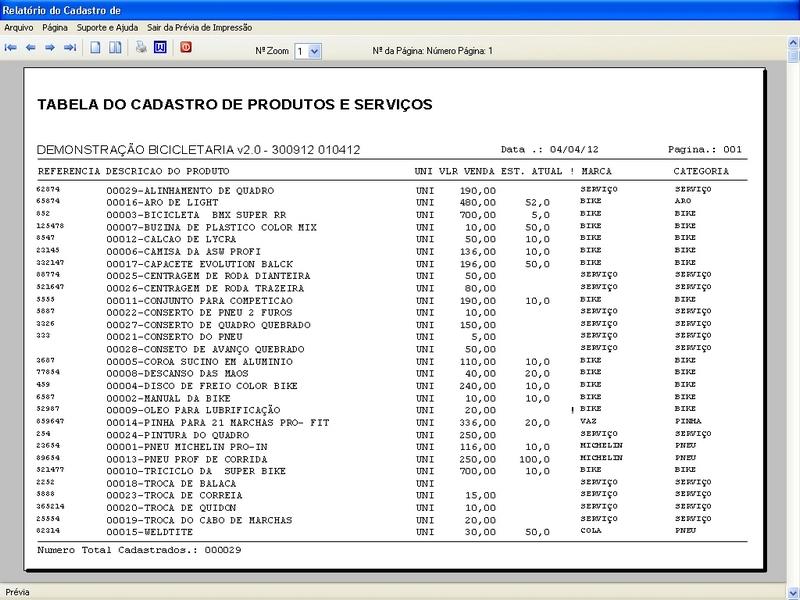
Task: Click Prévia status bar text
Action: 17,592
